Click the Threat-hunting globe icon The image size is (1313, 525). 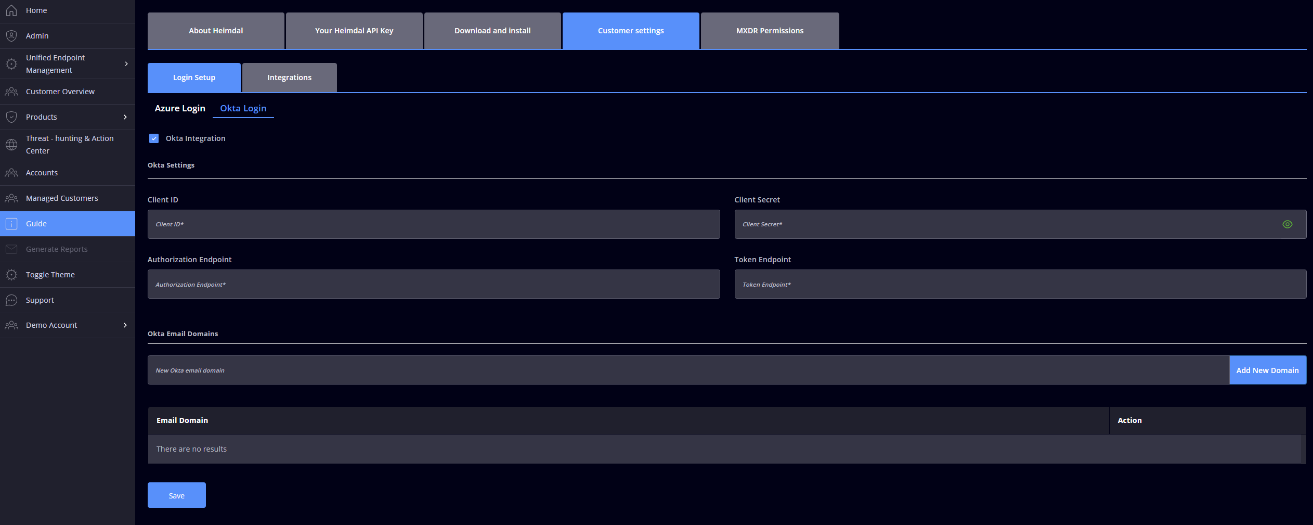(11, 145)
